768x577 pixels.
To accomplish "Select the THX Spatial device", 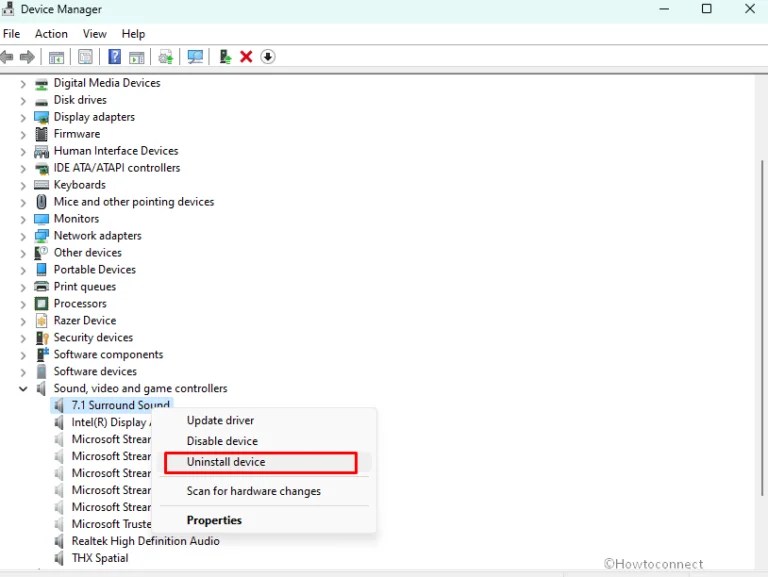I will (x=100, y=558).
